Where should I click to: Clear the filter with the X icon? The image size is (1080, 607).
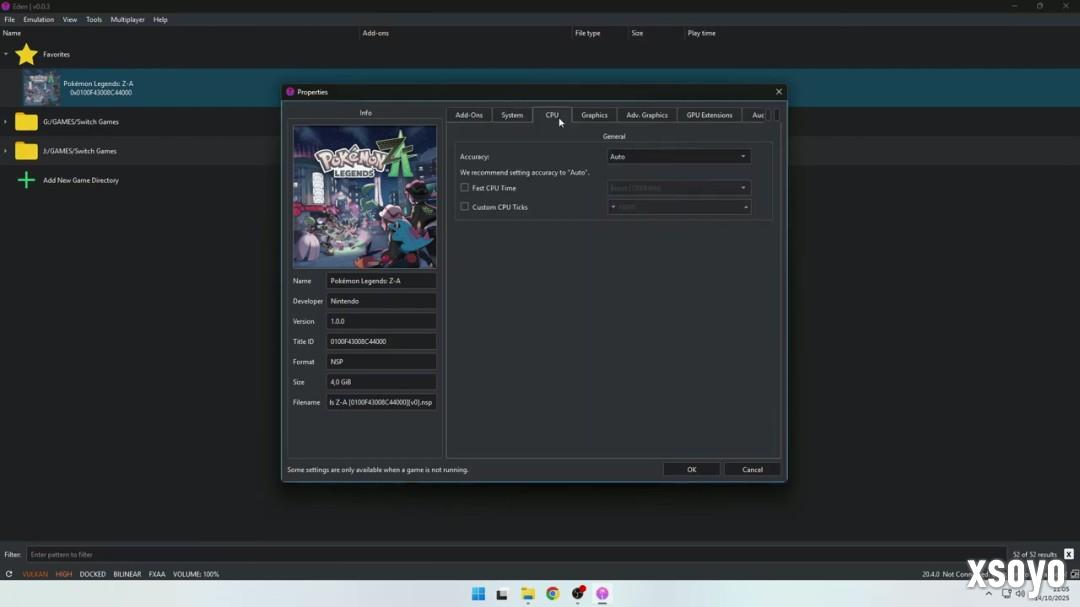pyautogui.click(x=1068, y=554)
